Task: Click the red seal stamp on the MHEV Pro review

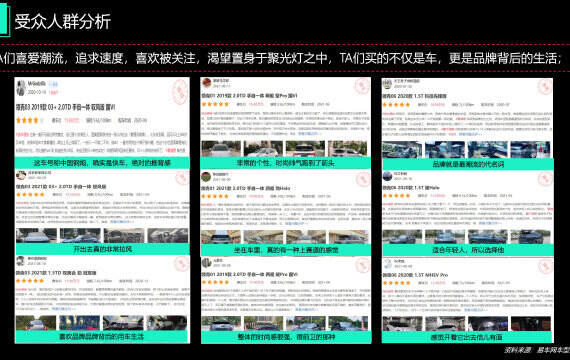Action: pos(545,267)
